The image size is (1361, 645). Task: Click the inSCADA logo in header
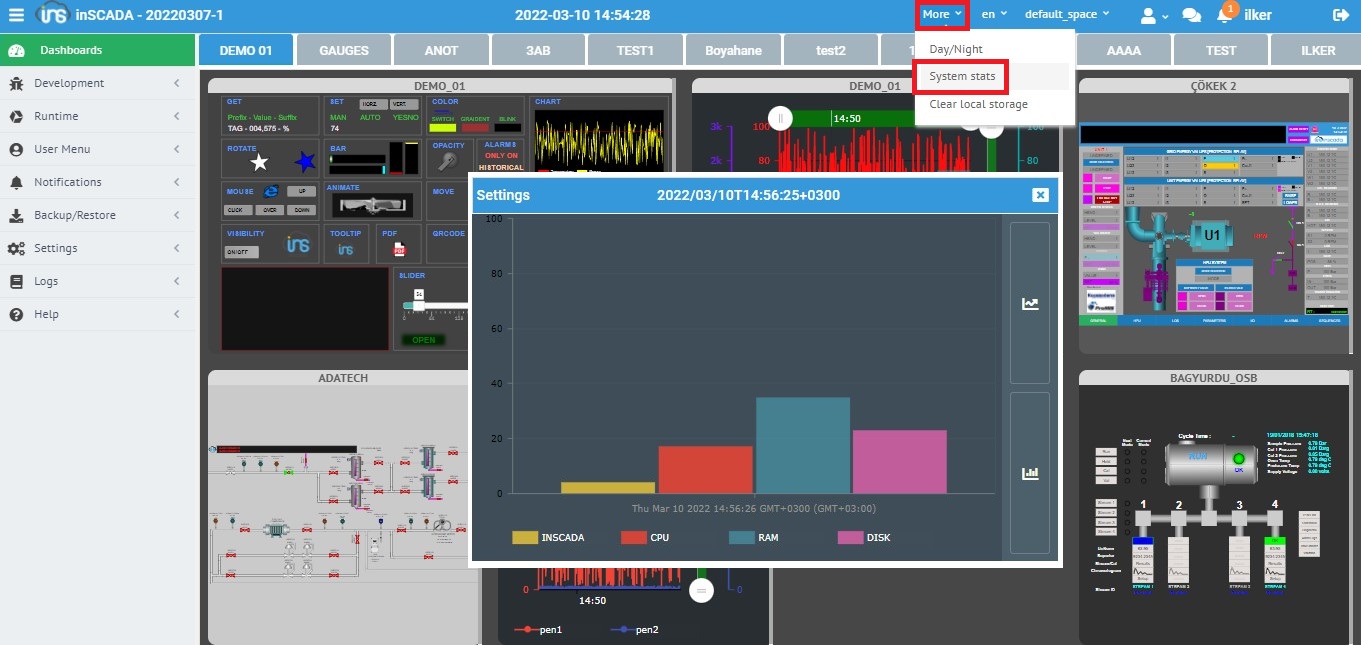point(52,15)
